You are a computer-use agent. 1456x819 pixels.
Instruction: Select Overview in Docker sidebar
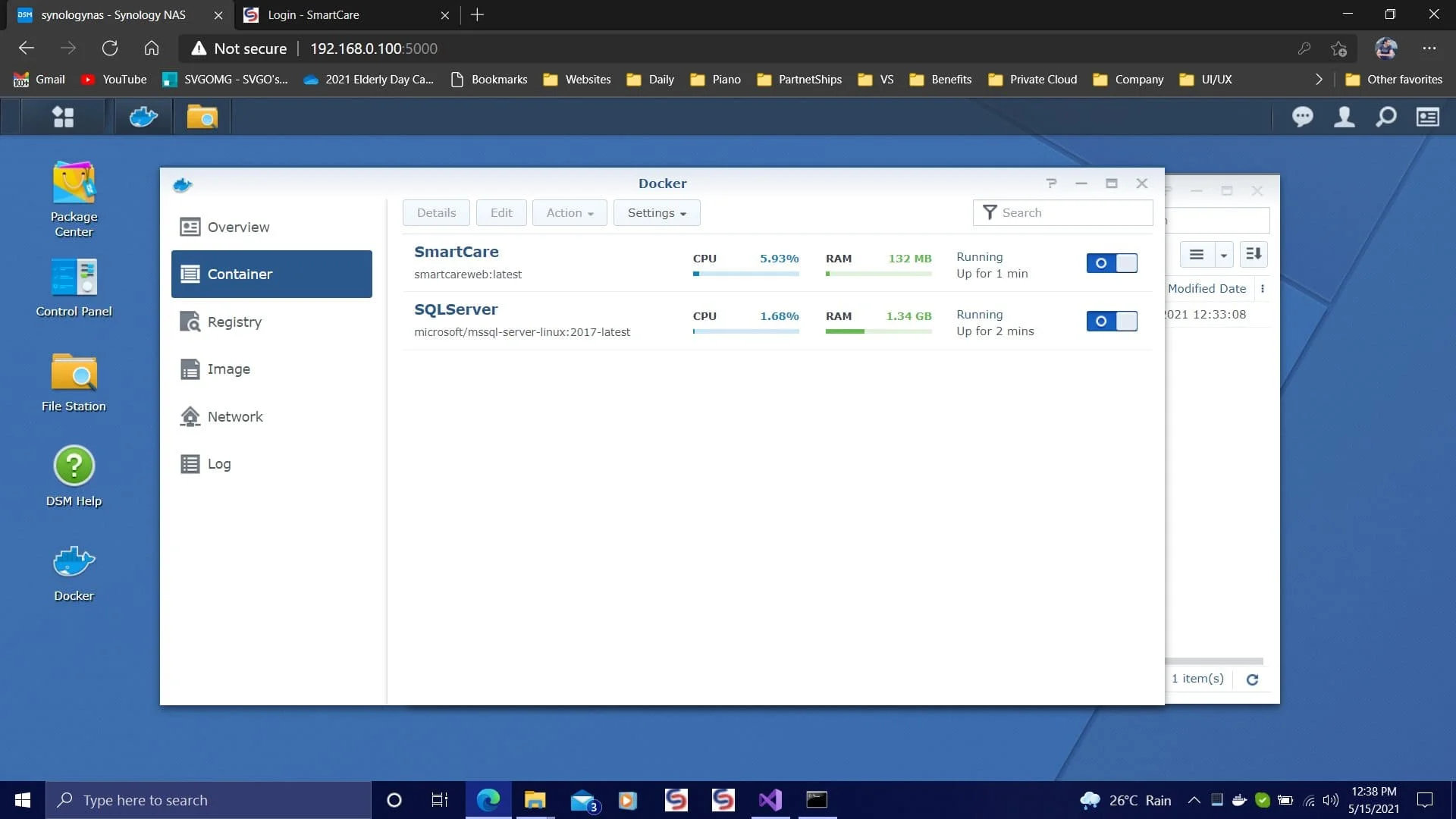[x=271, y=227]
